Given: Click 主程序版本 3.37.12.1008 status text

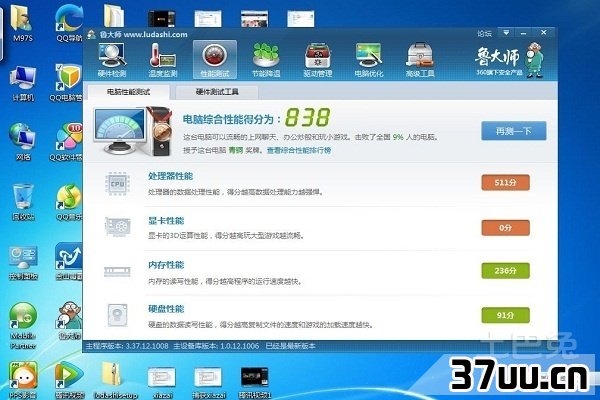Looking at the screenshot, I should (127, 346).
